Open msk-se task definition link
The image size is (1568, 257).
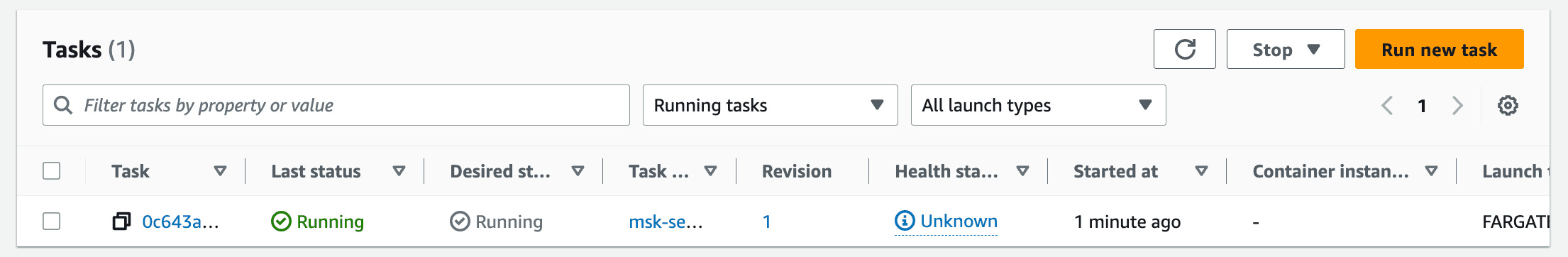[x=666, y=222]
